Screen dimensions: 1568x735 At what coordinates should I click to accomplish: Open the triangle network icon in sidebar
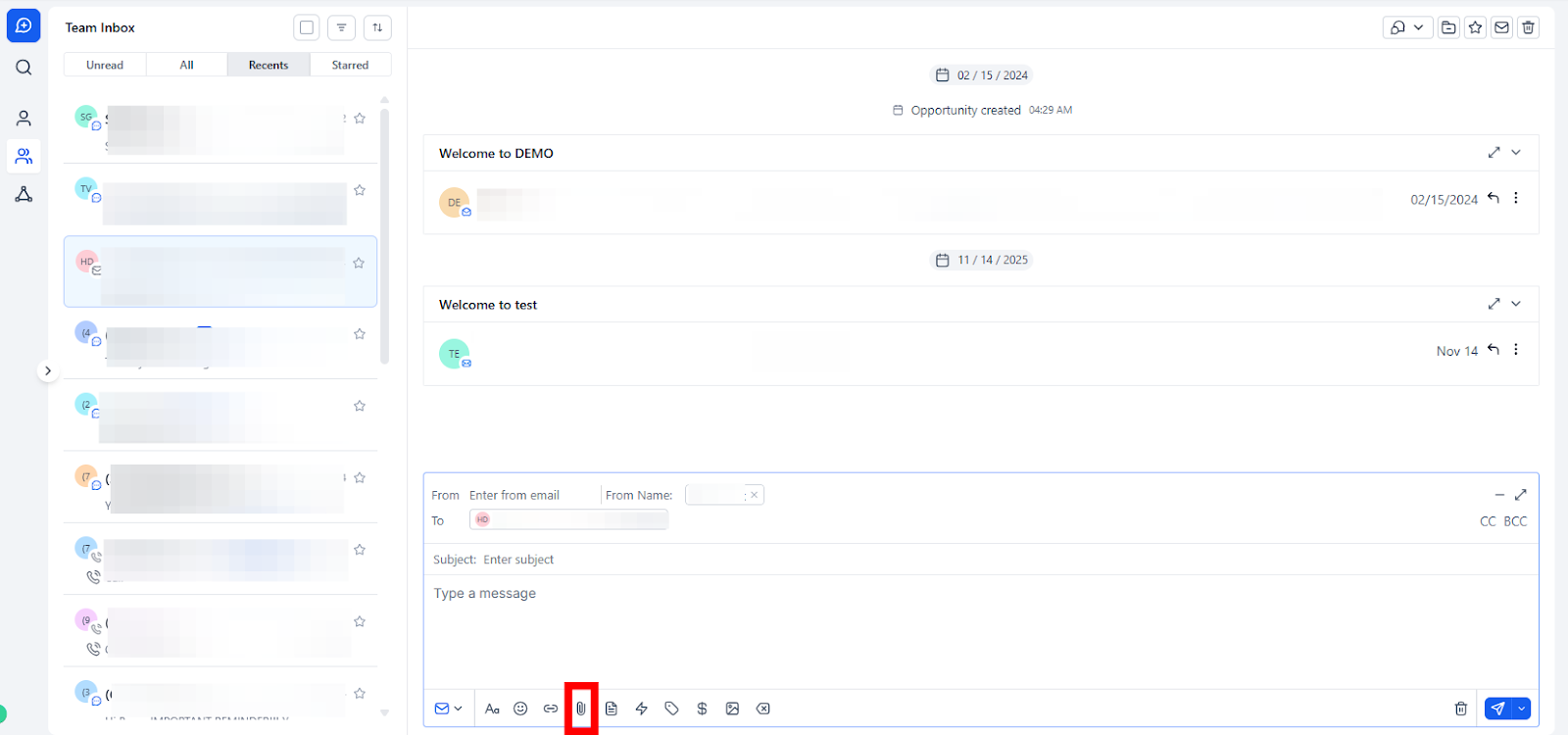click(x=24, y=194)
